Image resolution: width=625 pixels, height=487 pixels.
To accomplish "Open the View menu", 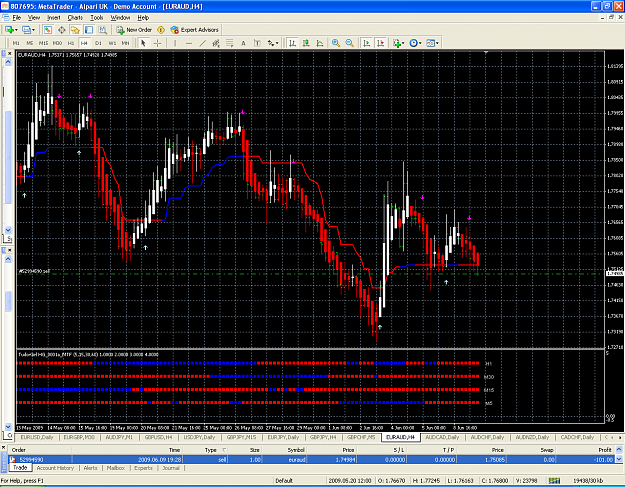I will point(34,18).
